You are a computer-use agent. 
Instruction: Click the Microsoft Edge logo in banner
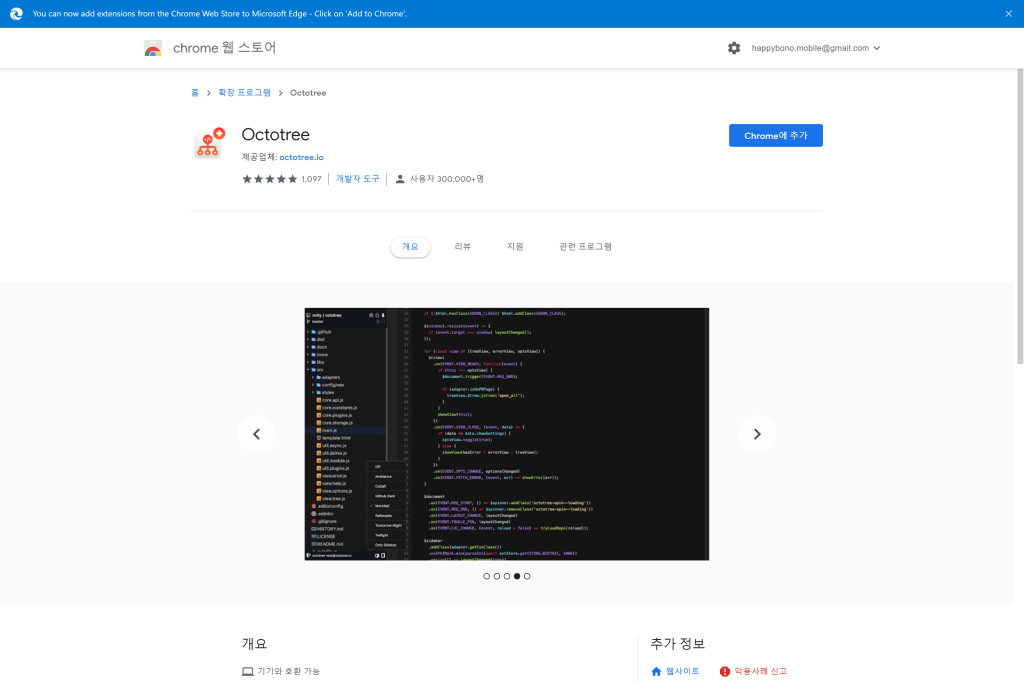(x=16, y=14)
